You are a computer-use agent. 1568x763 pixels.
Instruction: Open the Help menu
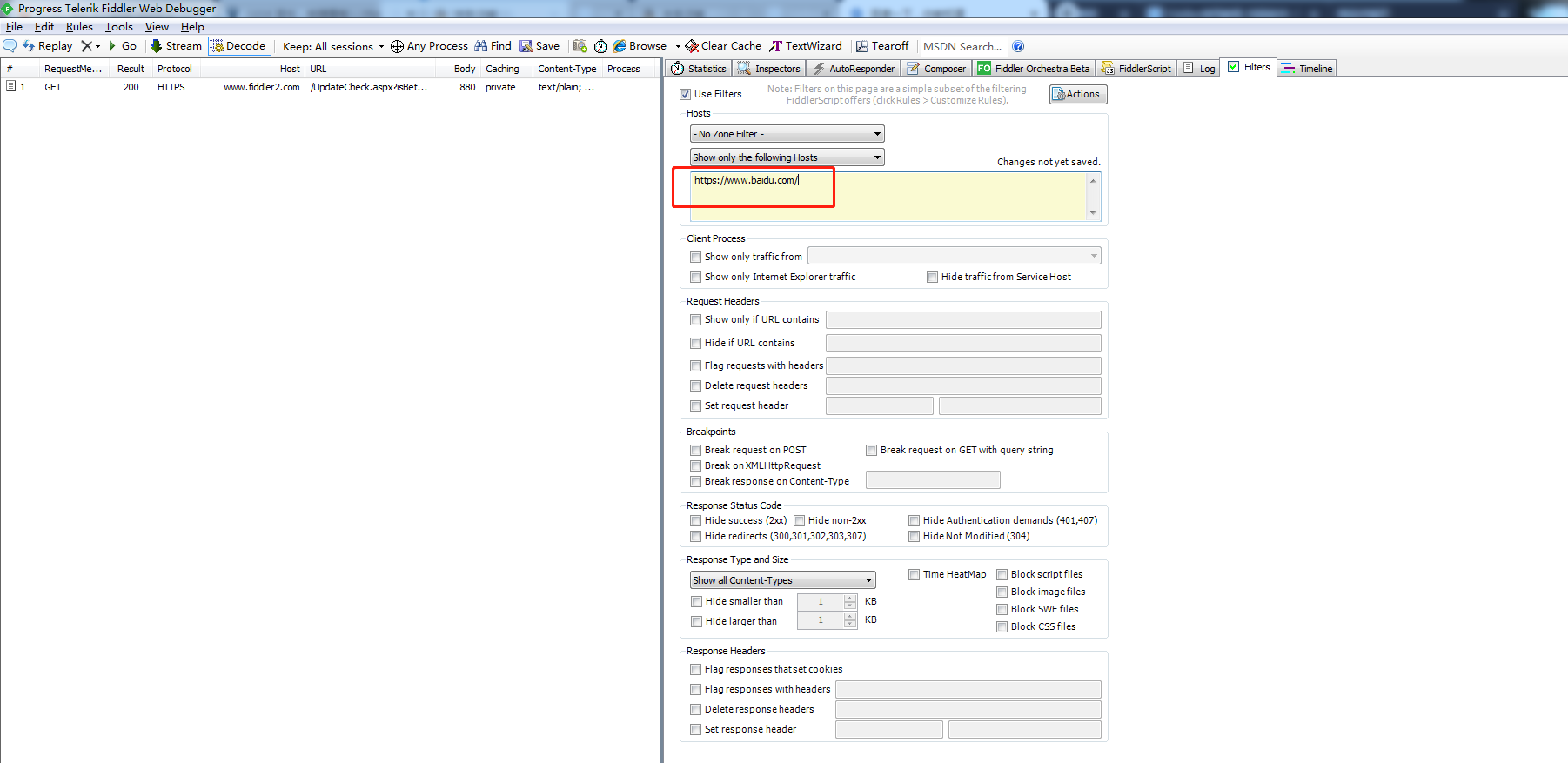tap(192, 27)
